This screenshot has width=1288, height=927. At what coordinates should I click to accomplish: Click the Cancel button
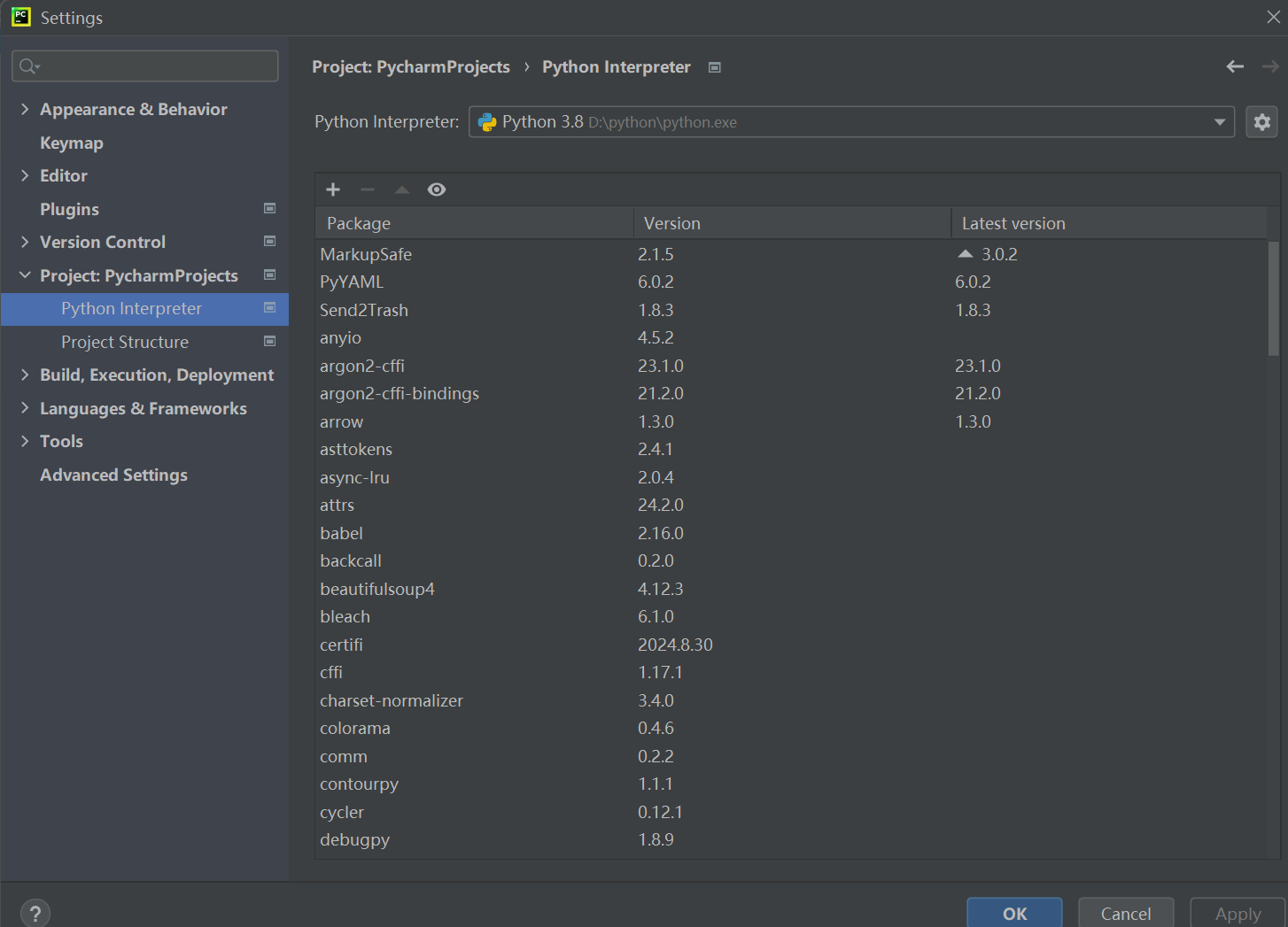click(x=1126, y=913)
